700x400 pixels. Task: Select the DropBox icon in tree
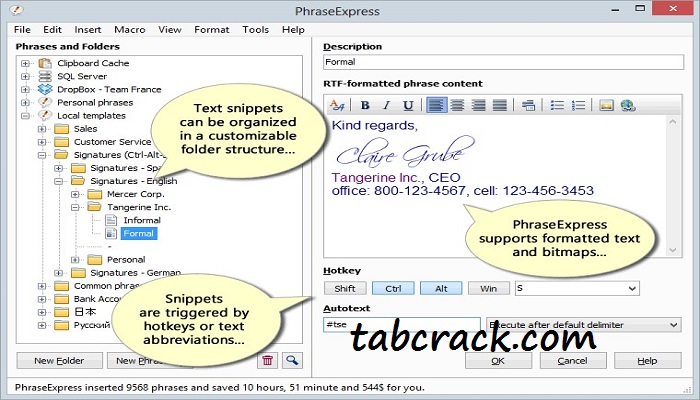tap(45, 89)
